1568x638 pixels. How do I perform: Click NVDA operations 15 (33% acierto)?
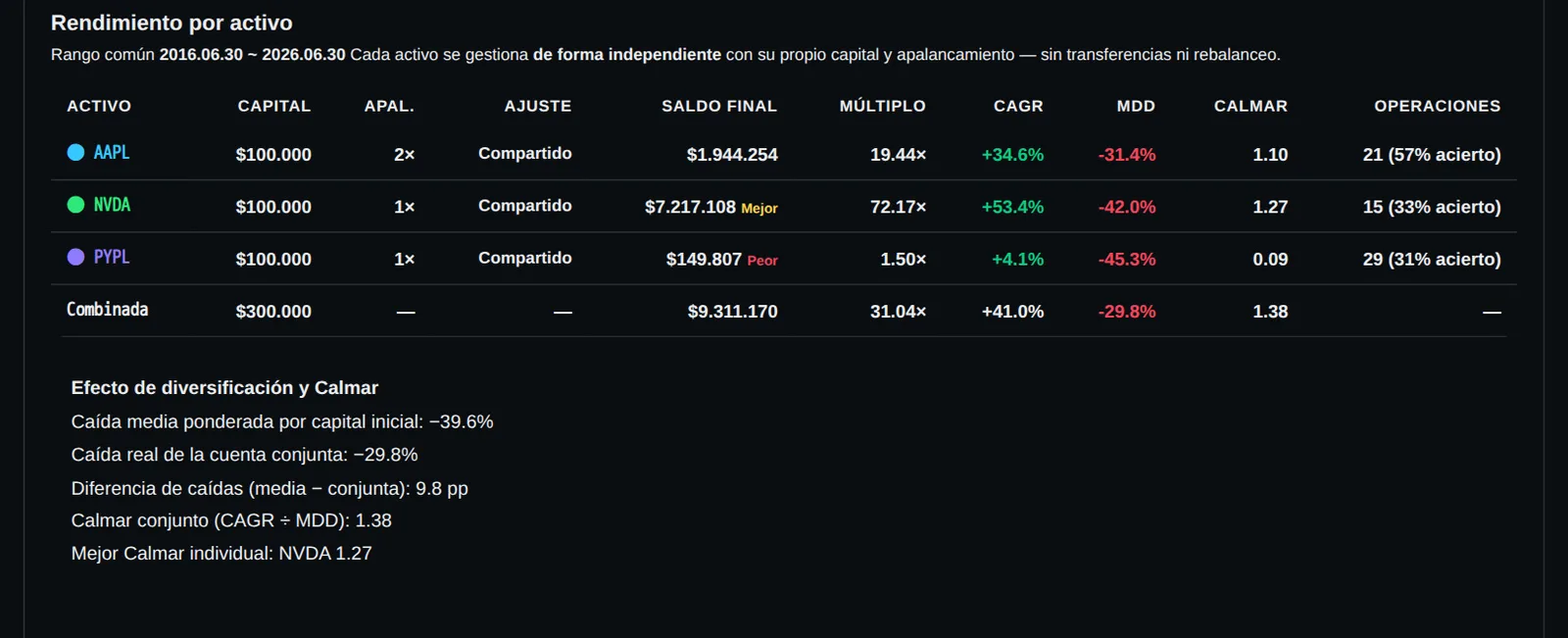(1432, 207)
